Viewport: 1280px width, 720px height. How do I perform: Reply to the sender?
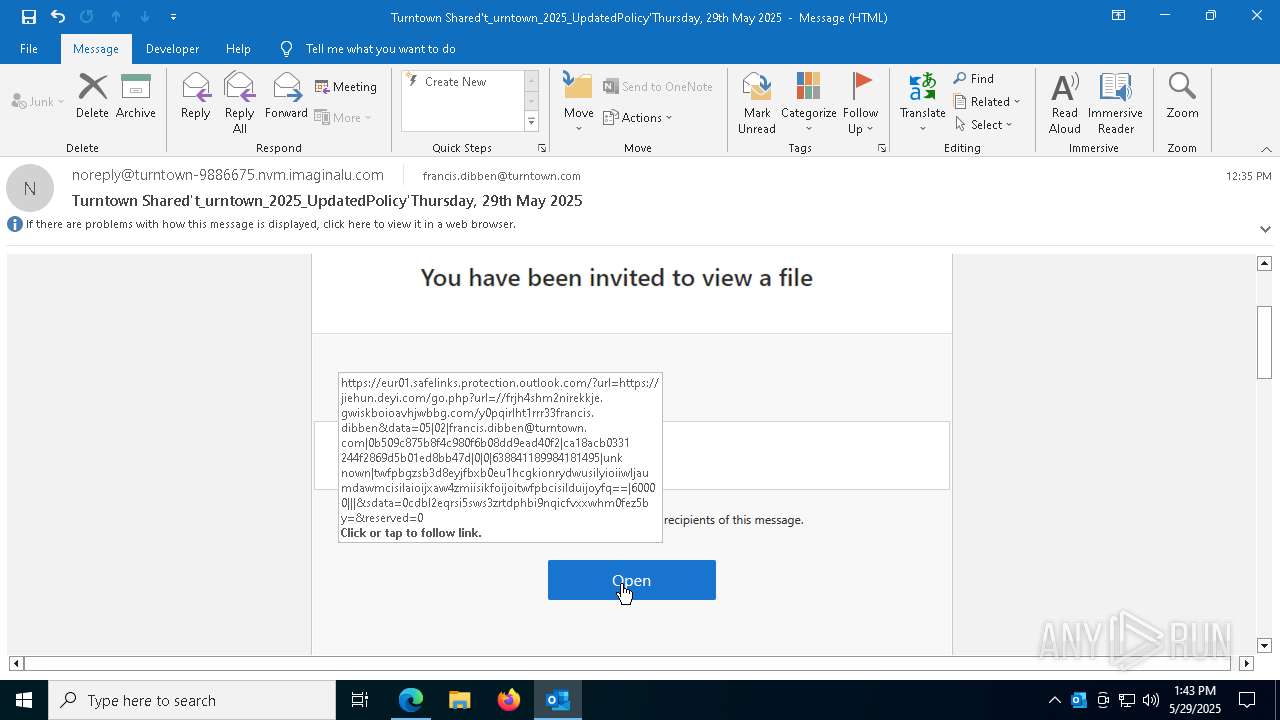click(196, 97)
